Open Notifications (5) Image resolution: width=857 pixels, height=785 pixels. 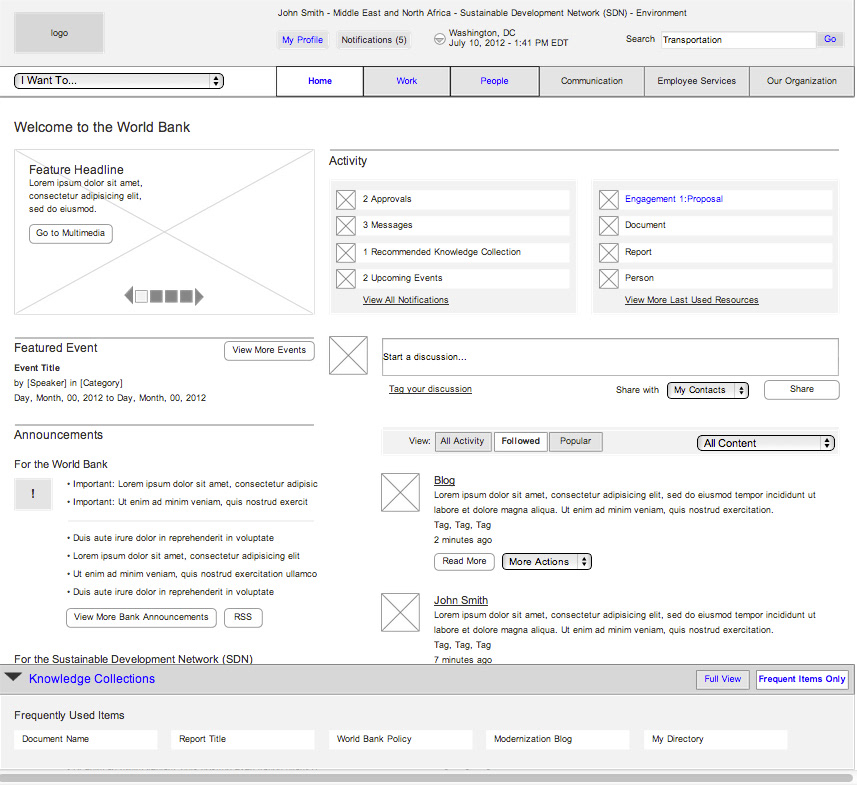[x=374, y=40]
